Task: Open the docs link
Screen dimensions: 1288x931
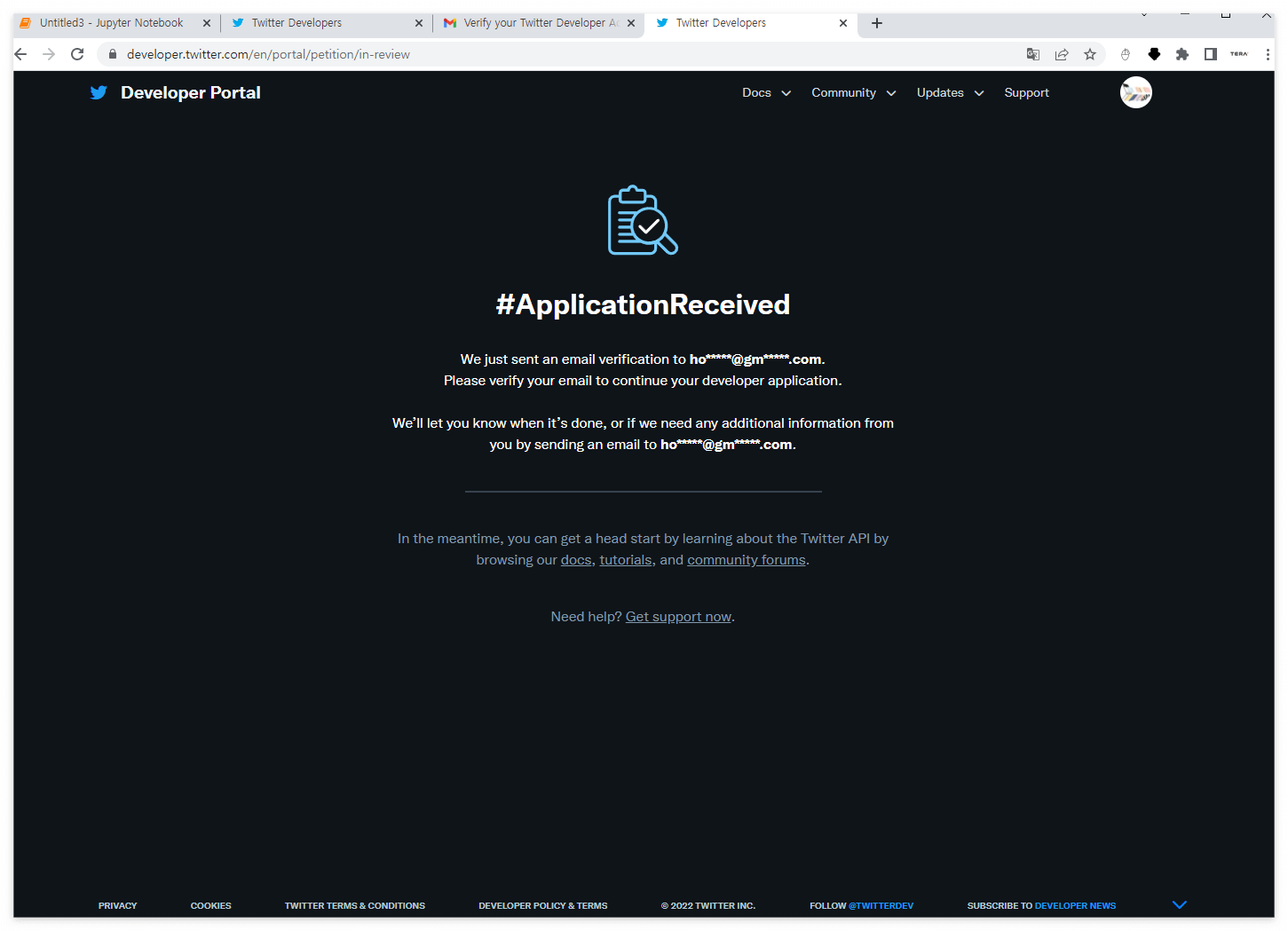Action: 576,560
